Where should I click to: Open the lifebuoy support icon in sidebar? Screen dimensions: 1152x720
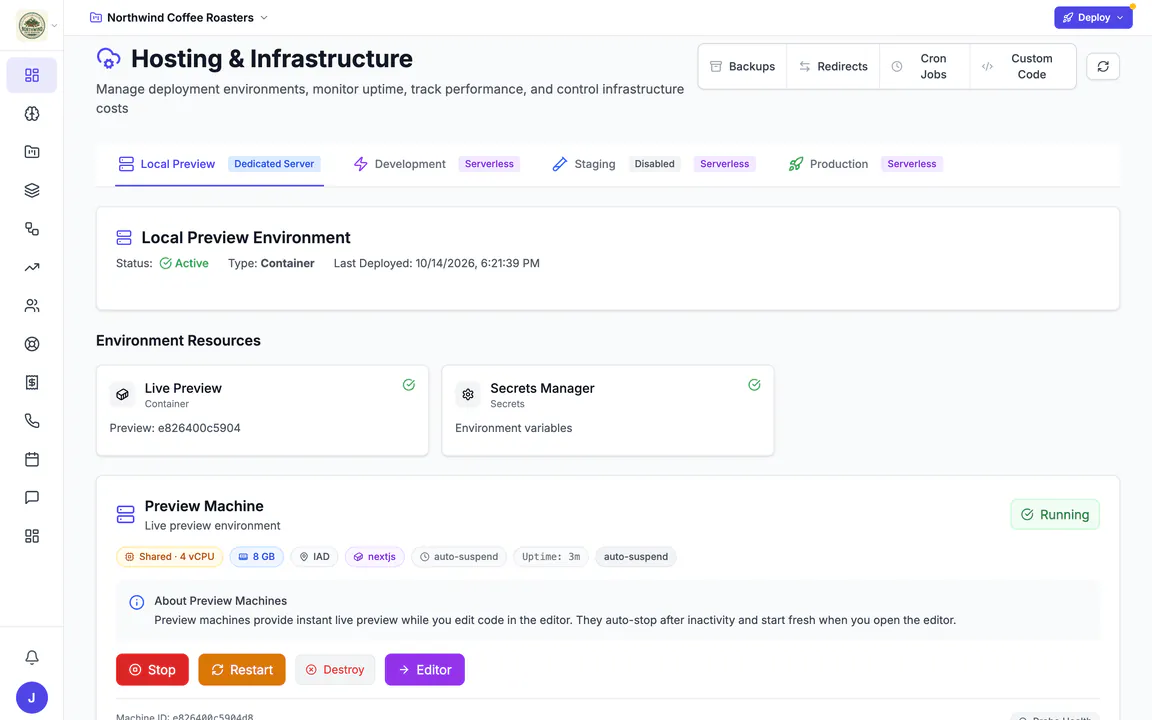click(x=32, y=344)
